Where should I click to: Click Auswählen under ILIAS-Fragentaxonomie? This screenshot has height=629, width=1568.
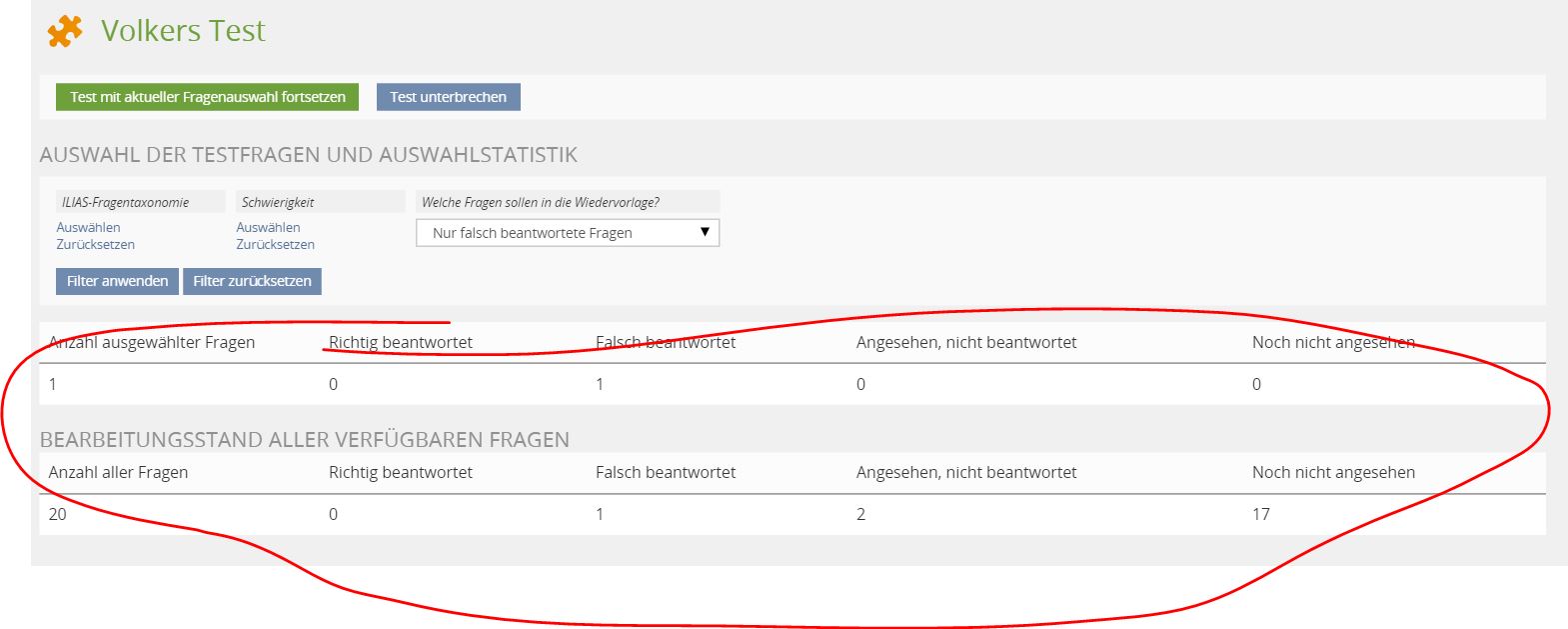coord(88,227)
